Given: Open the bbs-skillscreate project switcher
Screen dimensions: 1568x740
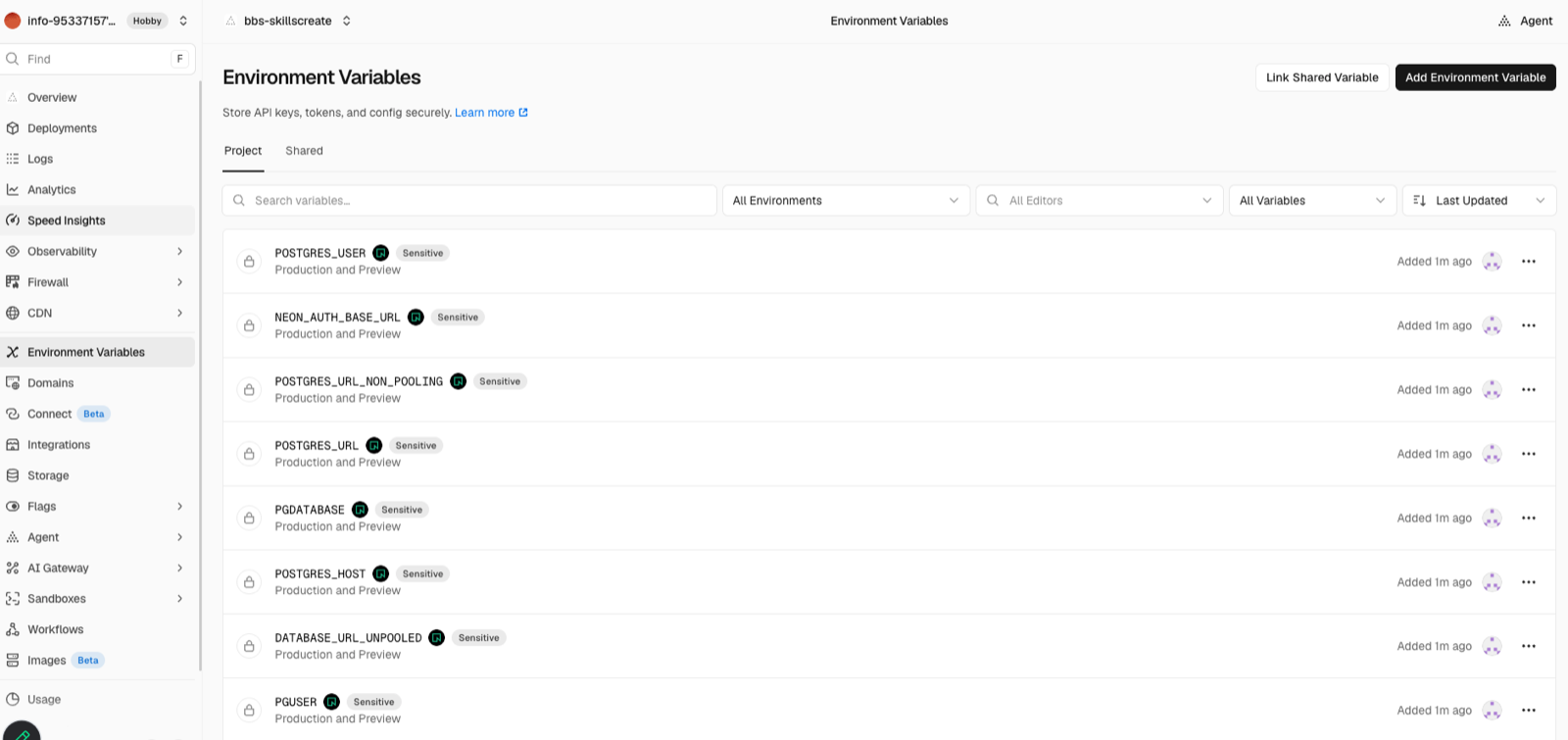Looking at the screenshot, I should 347,21.
